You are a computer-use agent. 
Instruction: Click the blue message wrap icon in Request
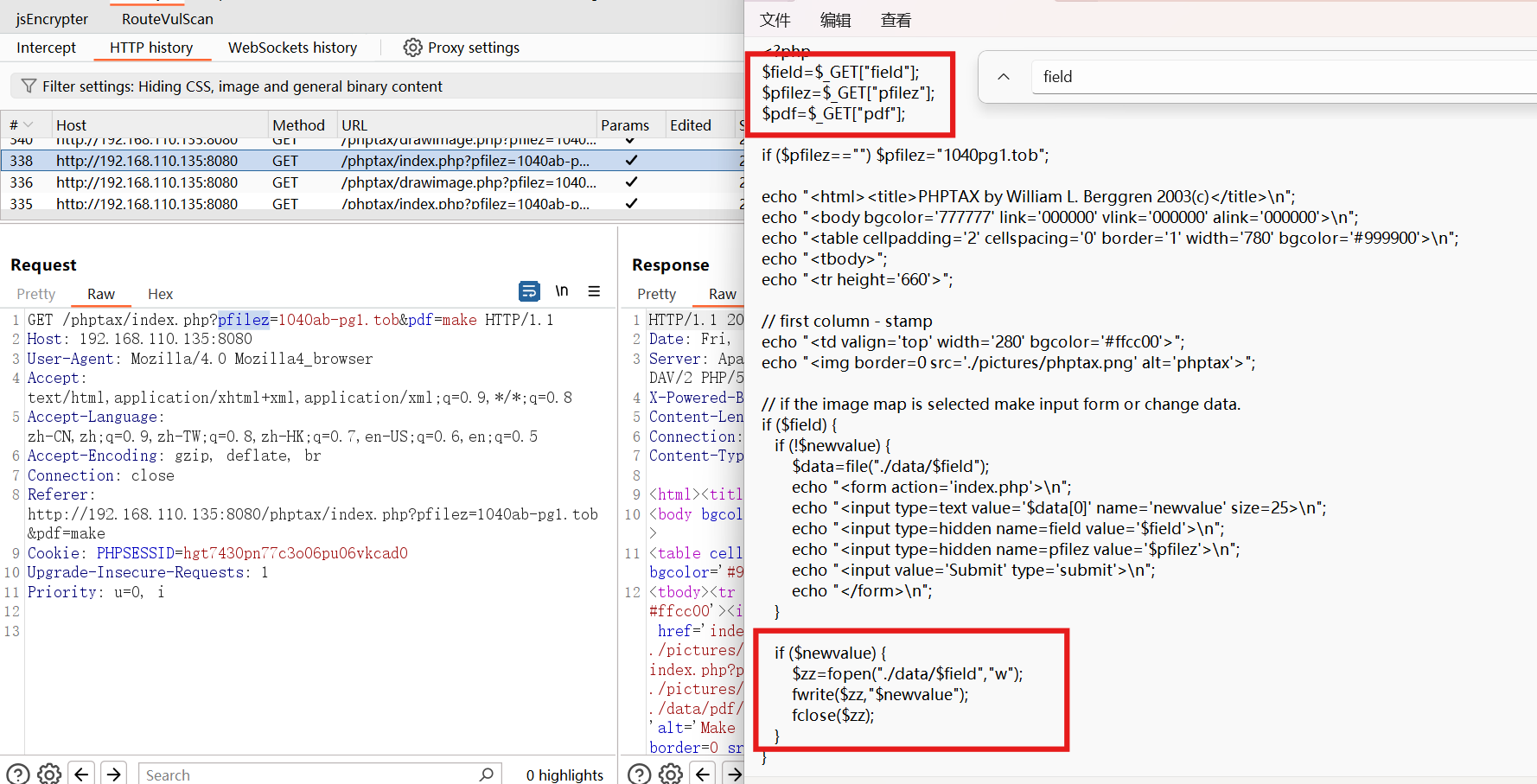click(x=529, y=291)
